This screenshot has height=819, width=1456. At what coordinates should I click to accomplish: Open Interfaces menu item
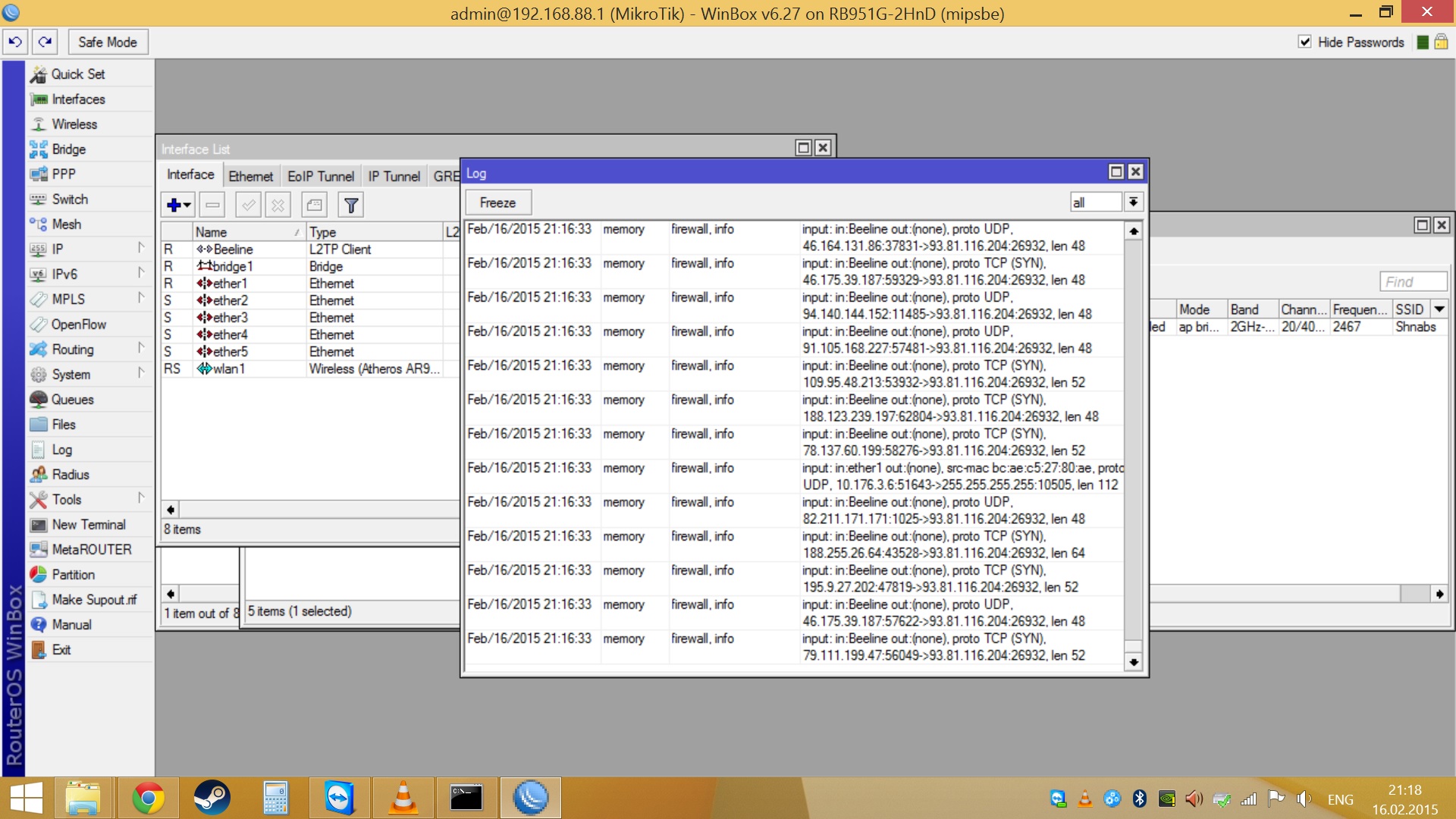(x=78, y=99)
